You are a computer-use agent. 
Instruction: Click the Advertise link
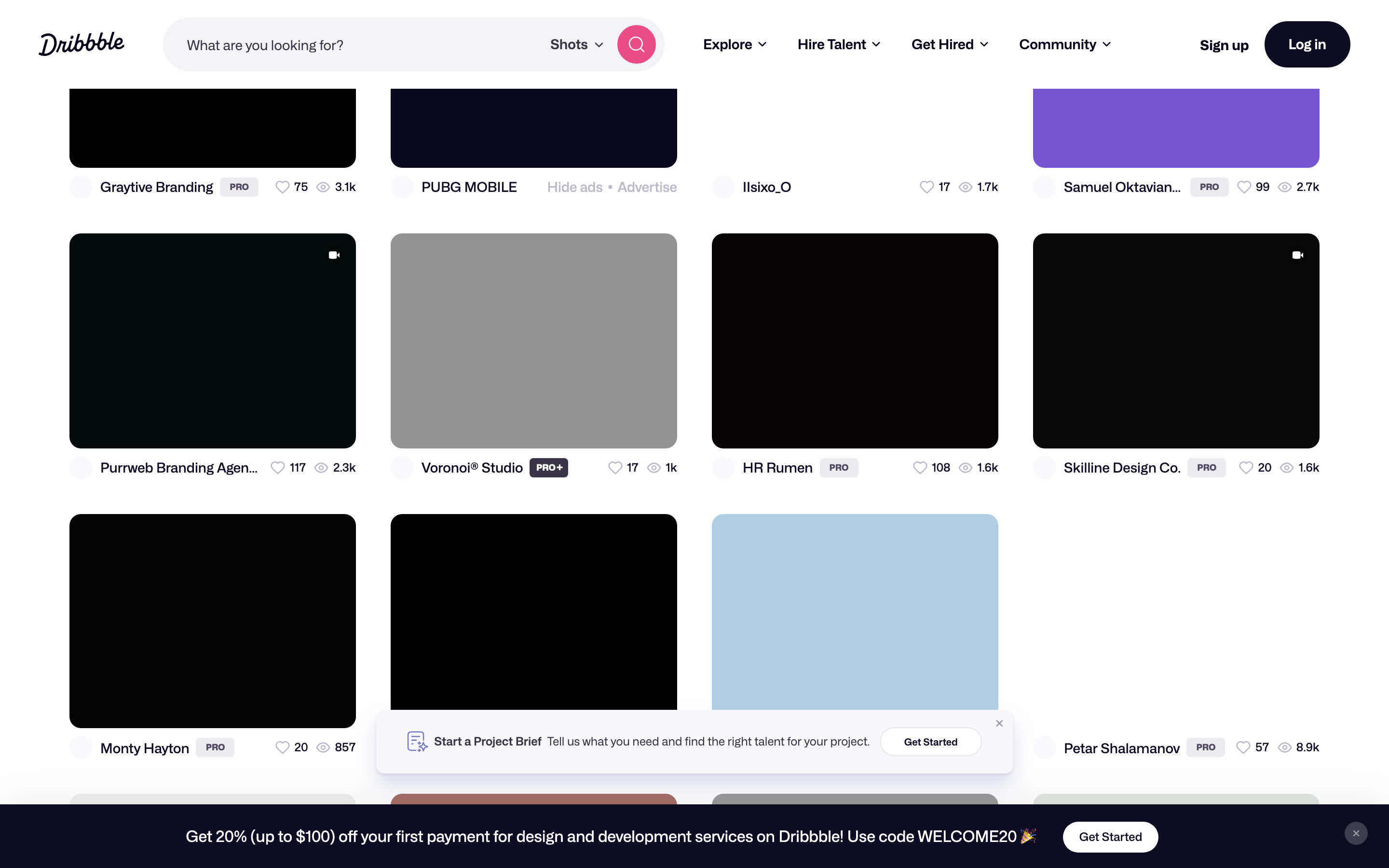pos(647,187)
